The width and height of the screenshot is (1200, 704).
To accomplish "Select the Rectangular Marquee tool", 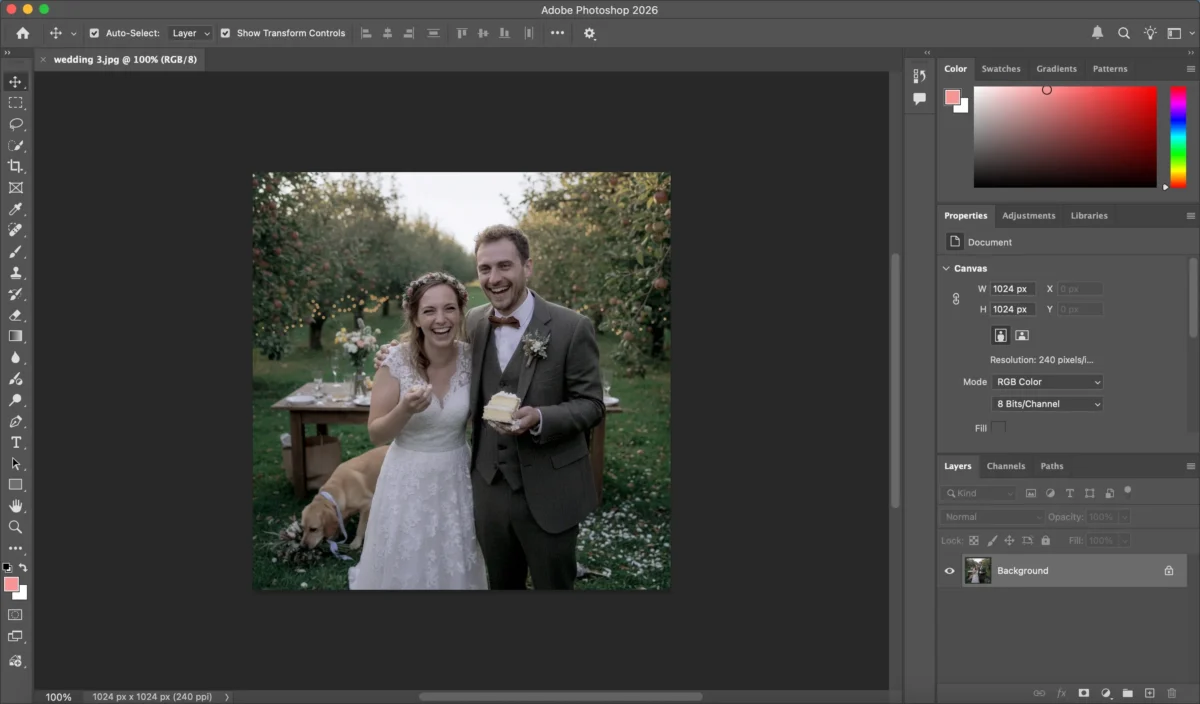I will point(15,103).
